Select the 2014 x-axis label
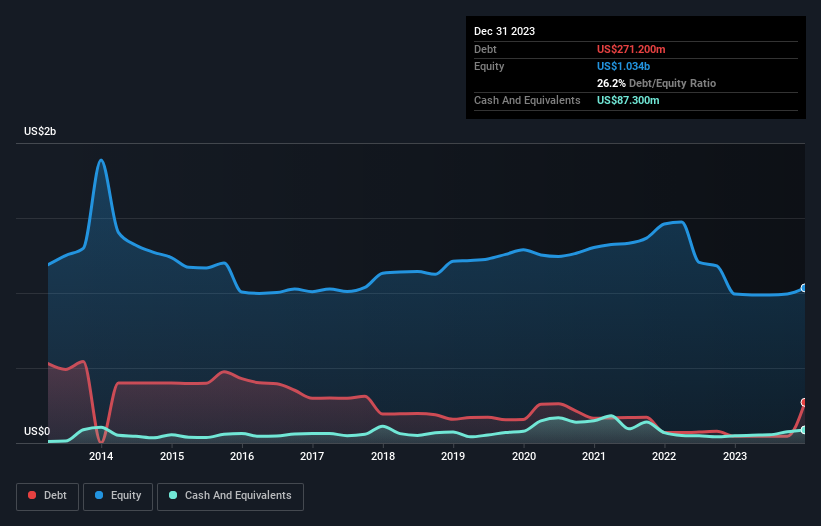Viewport: 821px width, 526px height. coord(101,456)
